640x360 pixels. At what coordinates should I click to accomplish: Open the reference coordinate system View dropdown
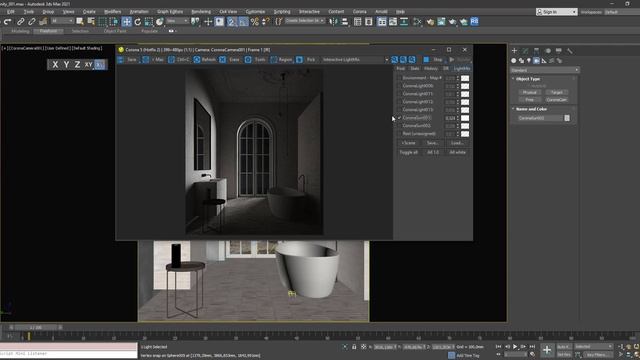point(177,21)
